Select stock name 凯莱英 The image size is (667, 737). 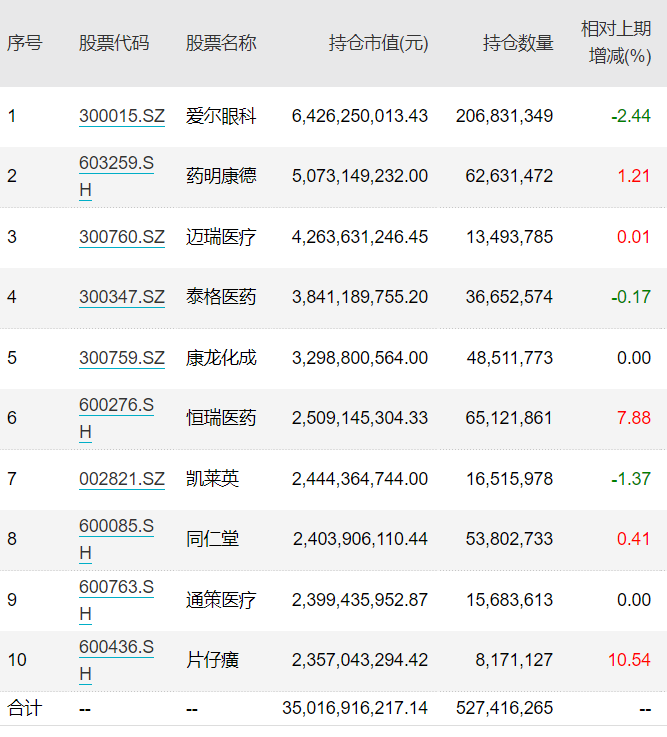[212, 479]
